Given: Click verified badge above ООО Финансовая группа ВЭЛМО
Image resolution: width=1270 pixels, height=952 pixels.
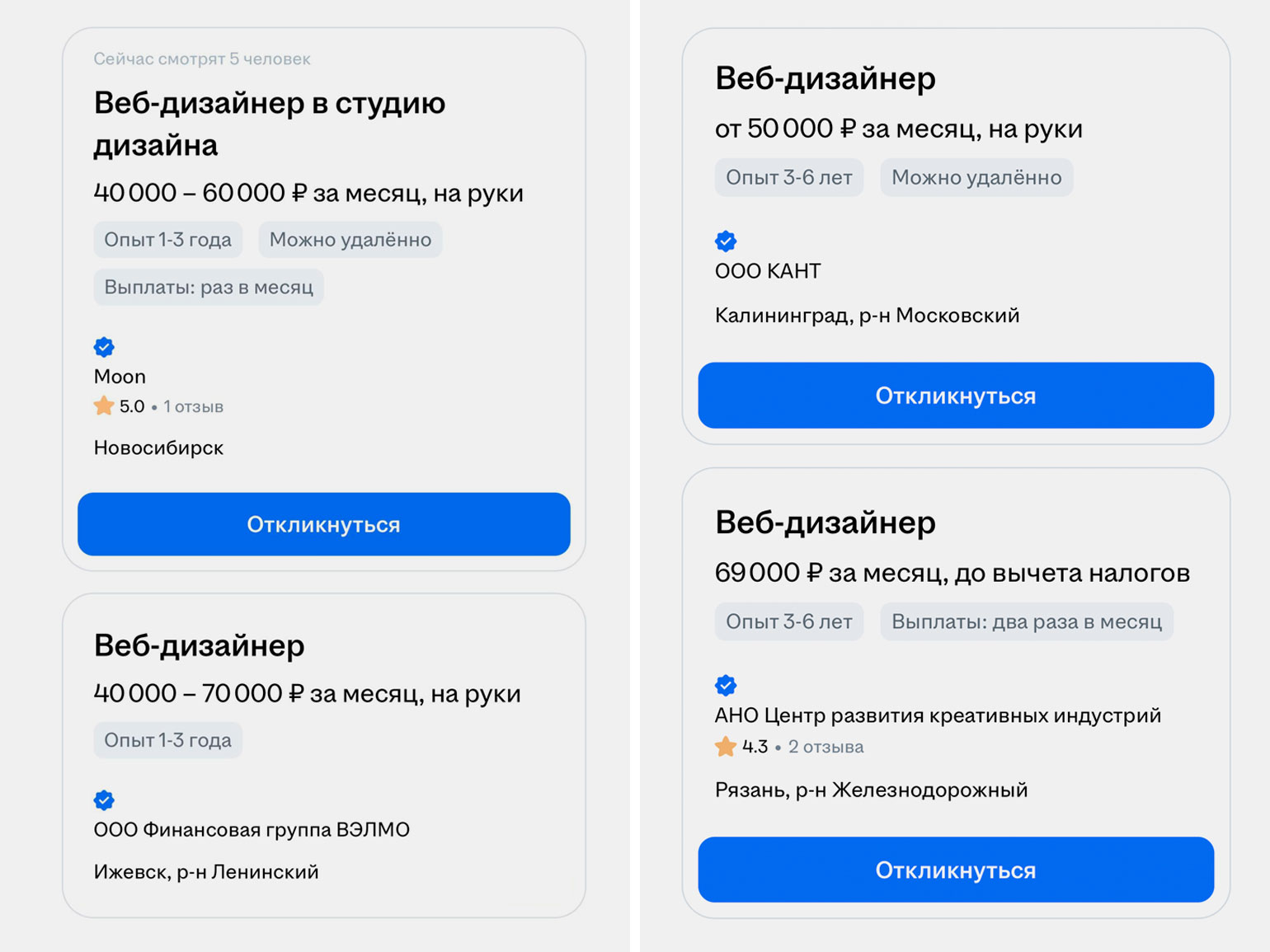Looking at the screenshot, I should 104,800.
